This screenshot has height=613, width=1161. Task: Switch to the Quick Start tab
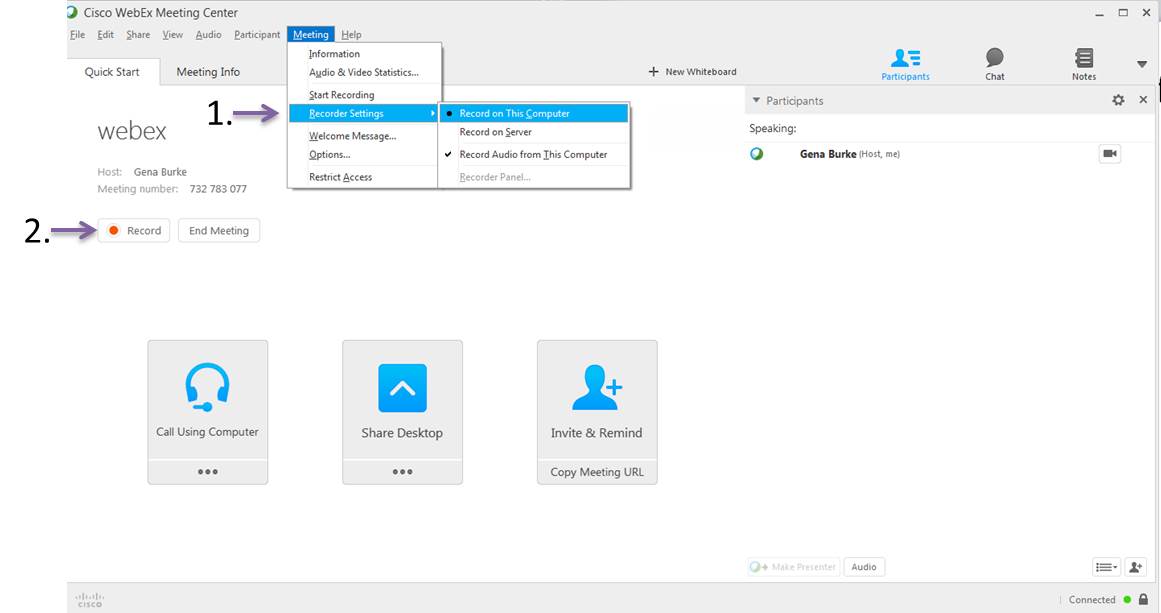tap(112, 72)
